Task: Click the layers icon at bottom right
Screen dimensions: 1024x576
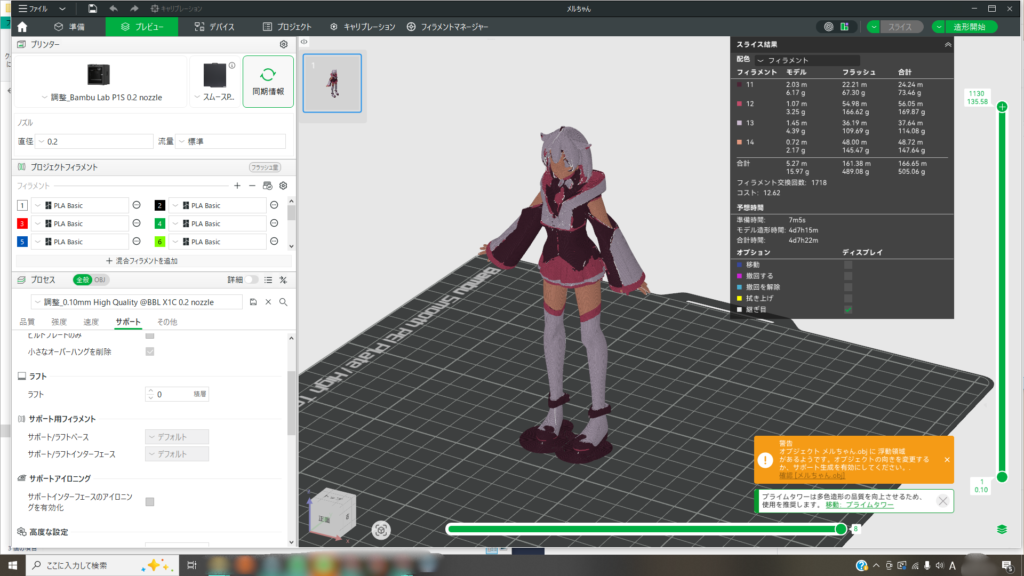Action: pyautogui.click(x=1002, y=529)
